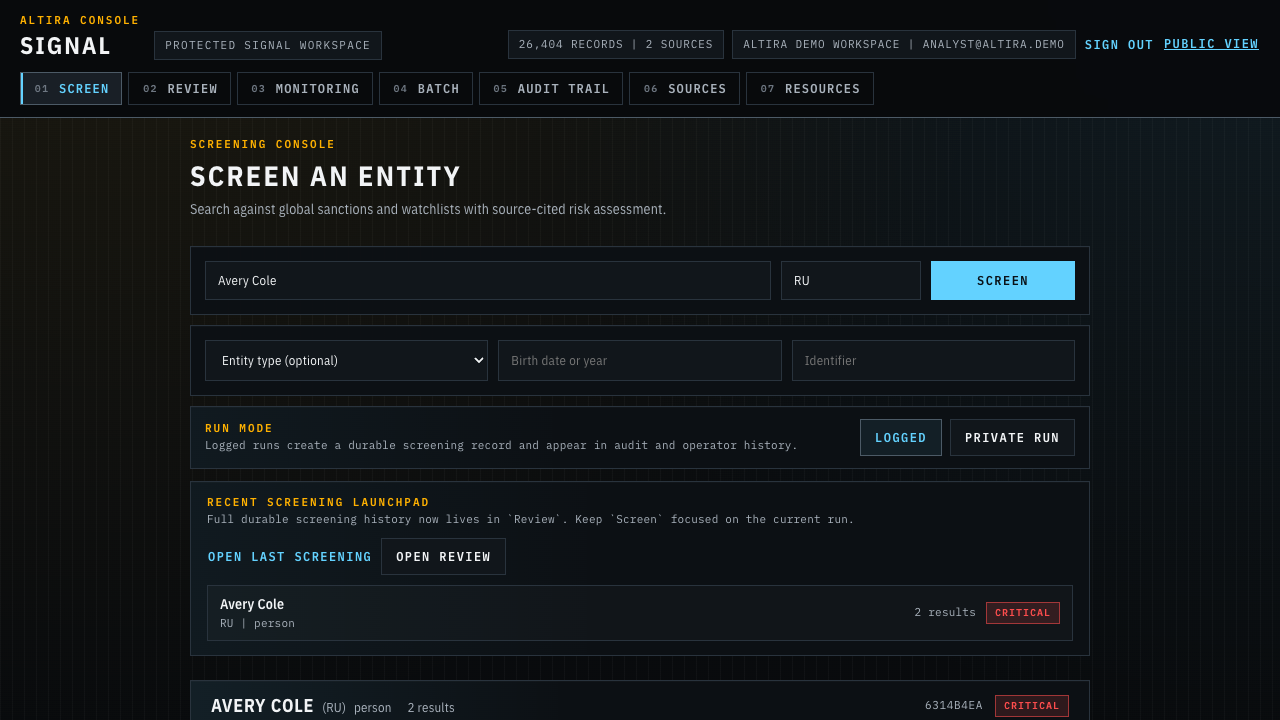Edit the Avery Cole name field
Viewport: 1280px width, 720px height.
(487, 280)
